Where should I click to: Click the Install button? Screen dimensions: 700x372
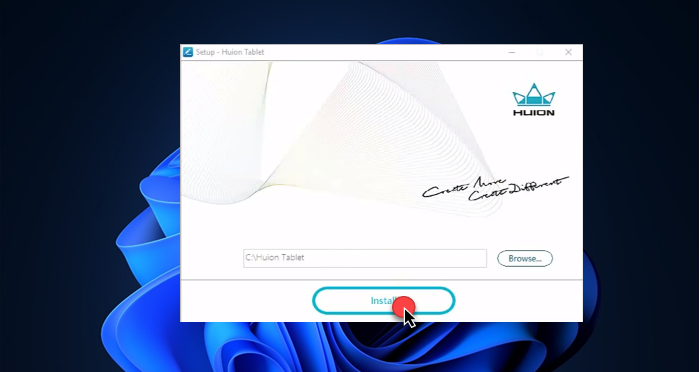(x=383, y=301)
